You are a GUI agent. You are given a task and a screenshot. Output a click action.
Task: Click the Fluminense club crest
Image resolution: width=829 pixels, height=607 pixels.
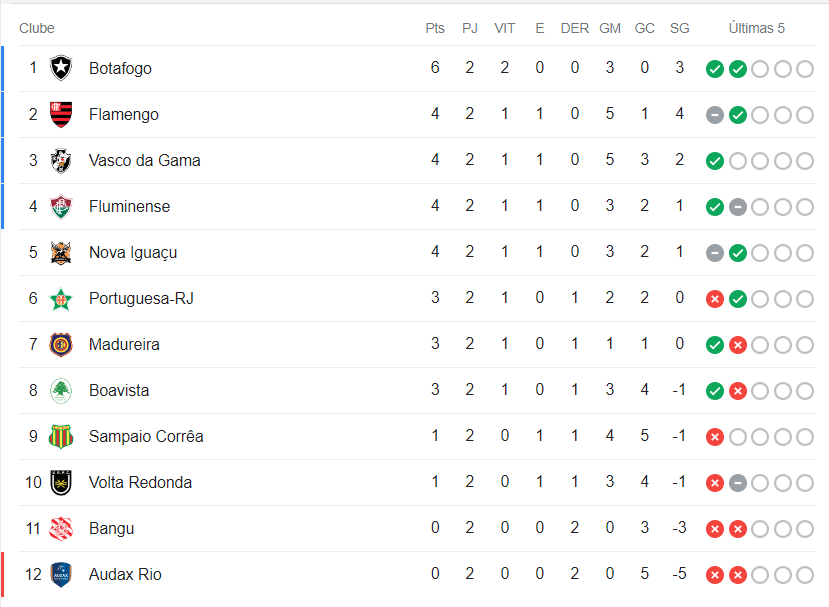[61, 206]
